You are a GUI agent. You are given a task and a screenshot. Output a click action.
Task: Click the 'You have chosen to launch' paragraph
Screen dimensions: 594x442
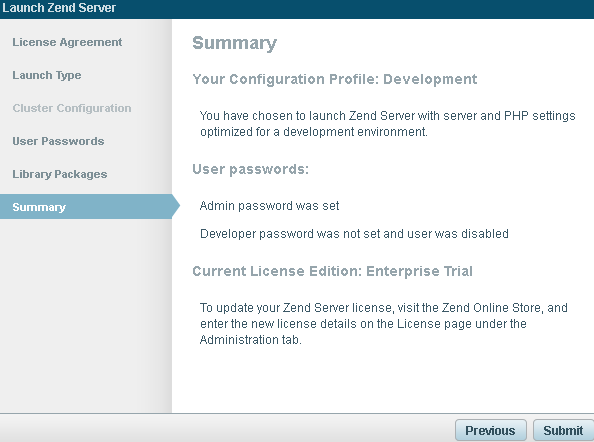pyautogui.click(x=388, y=123)
